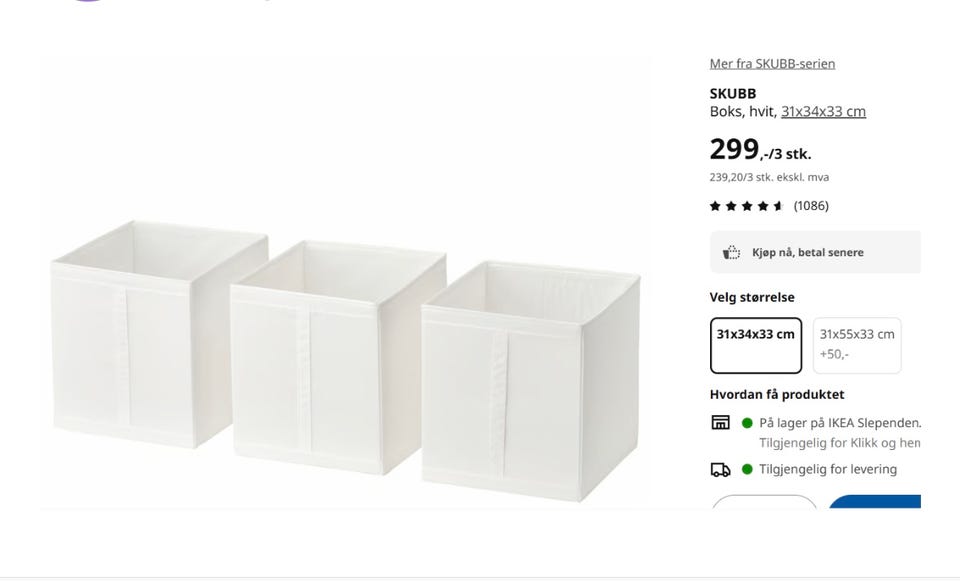960x581 pixels.
Task: Click the blue button at bottom right
Action: [x=875, y=502]
